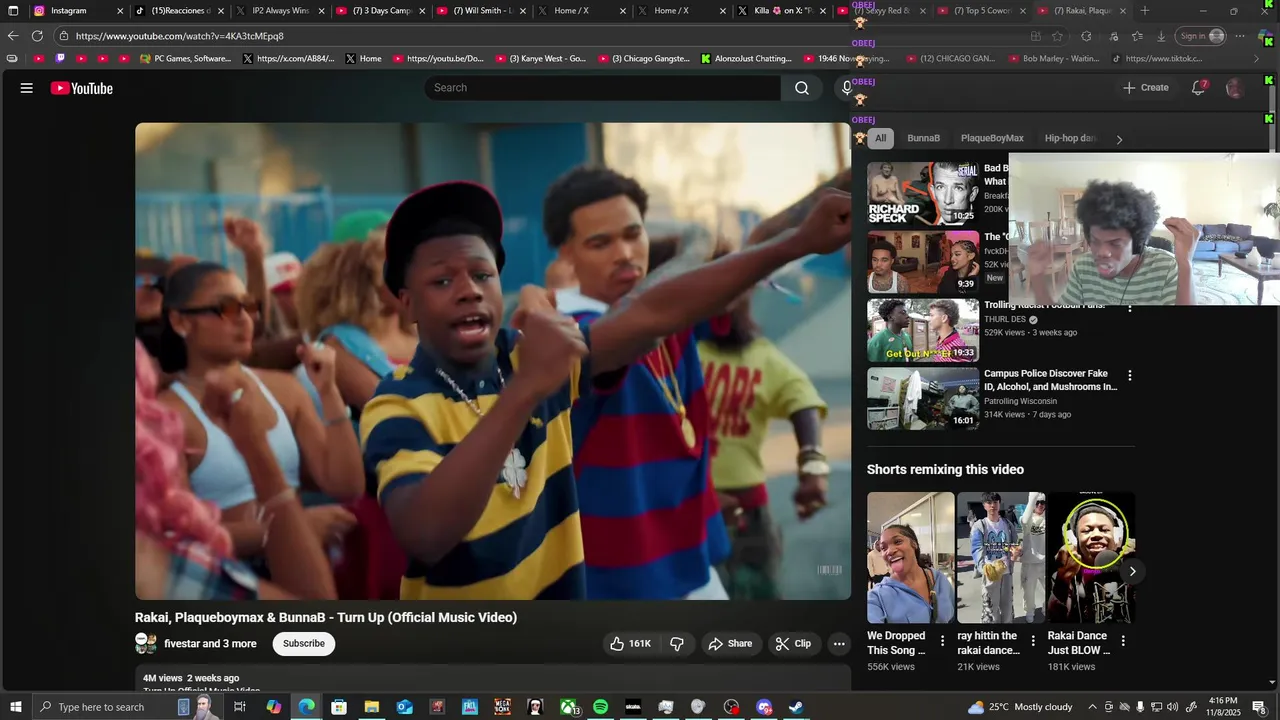
Task: Open the X Home bookmark
Action: [x=363, y=59]
